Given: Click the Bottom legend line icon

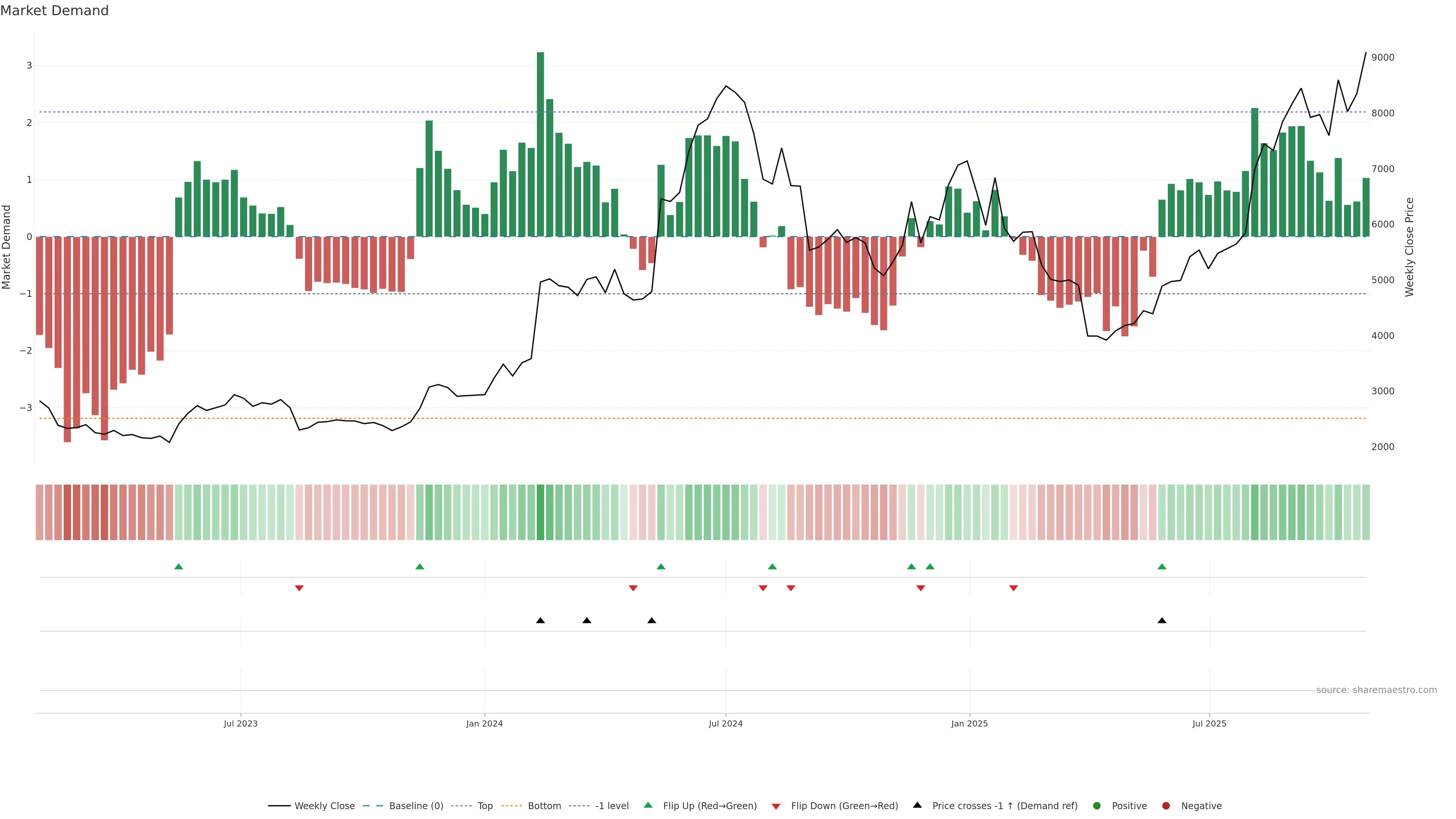Looking at the screenshot, I should pos(511,806).
